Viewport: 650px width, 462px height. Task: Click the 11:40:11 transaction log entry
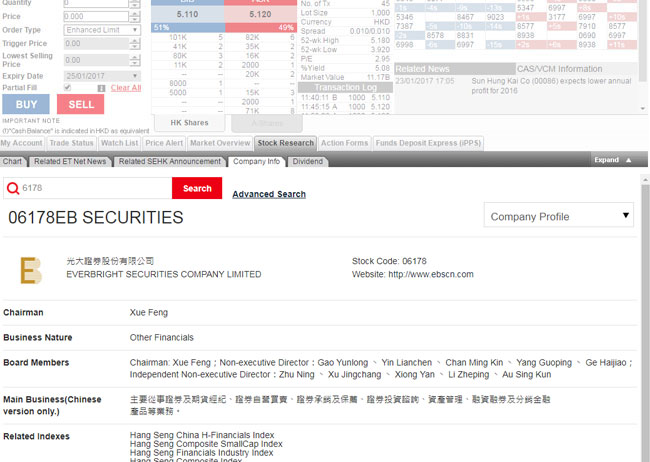pos(345,97)
